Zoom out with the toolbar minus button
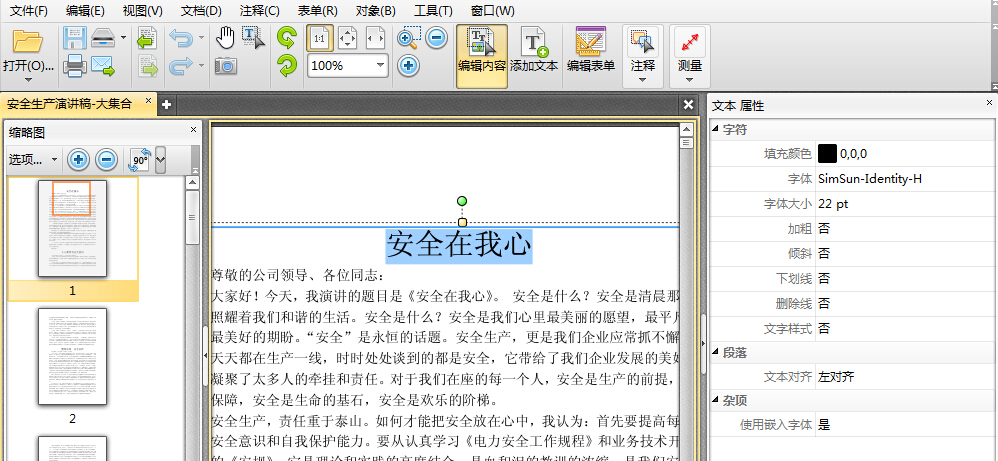This screenshot has height=461, width=998. [436, 38]
